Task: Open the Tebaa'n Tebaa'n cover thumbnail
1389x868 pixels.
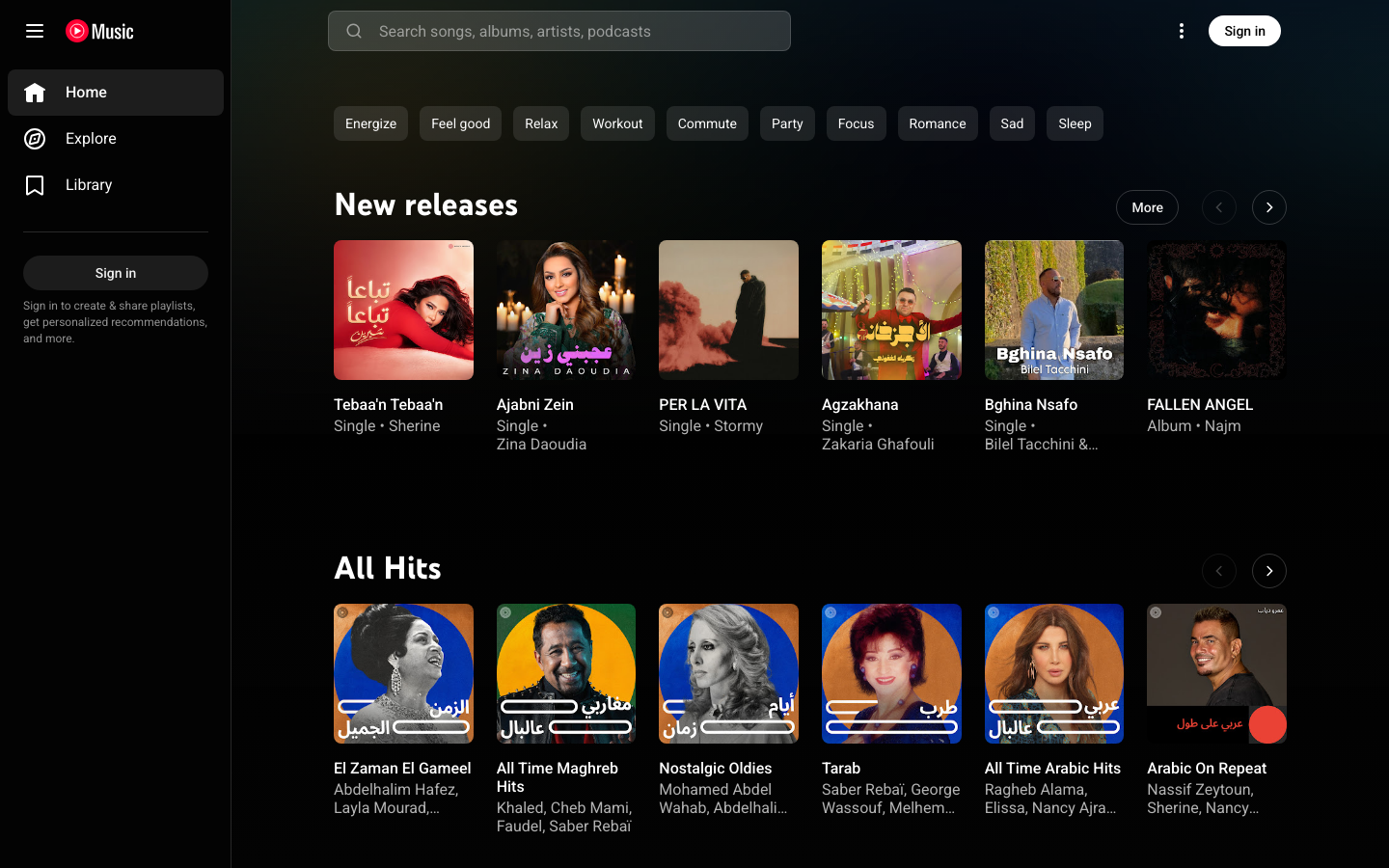Action: (403, 310)
